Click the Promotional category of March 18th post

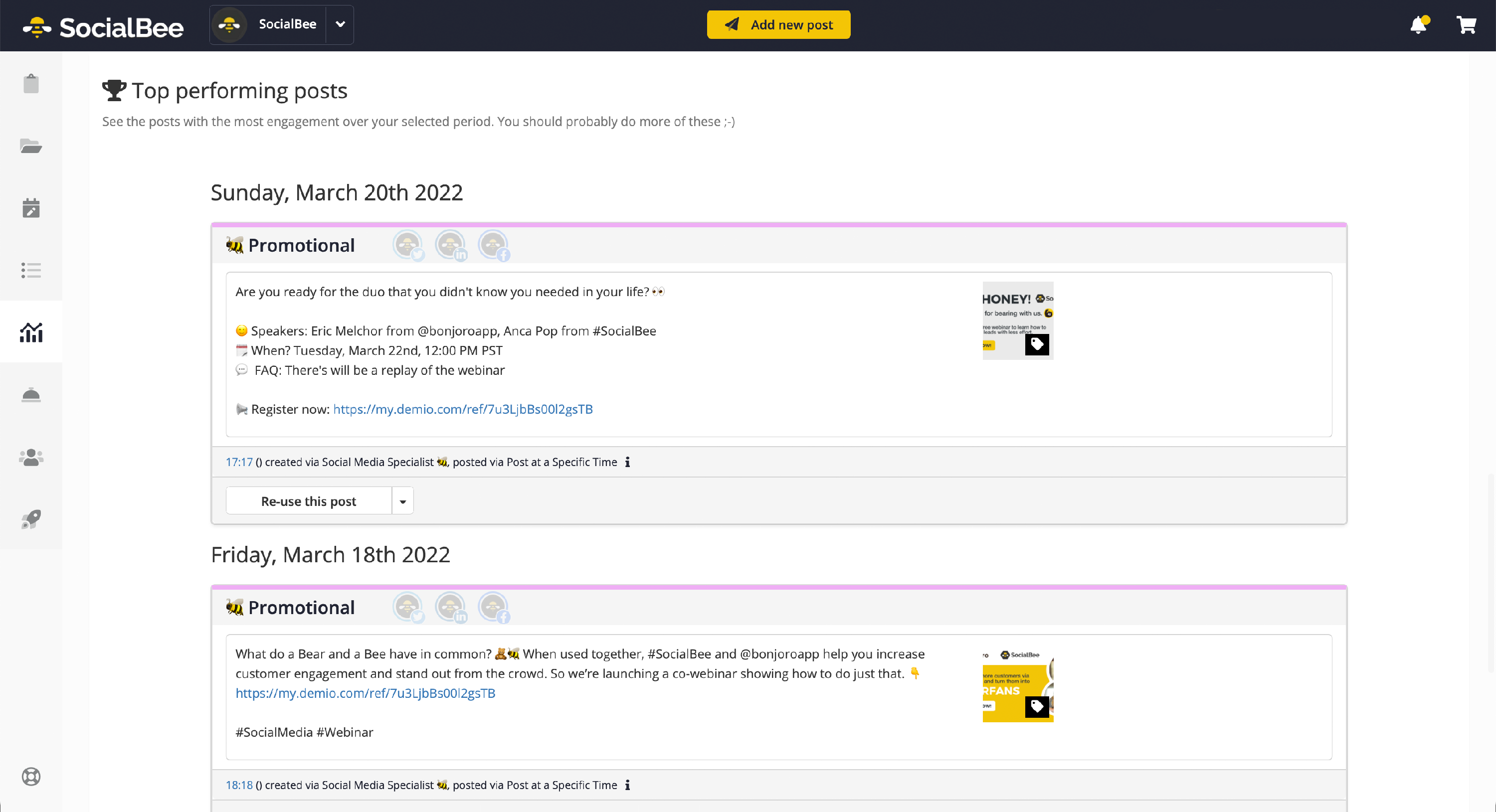point(290,608)
